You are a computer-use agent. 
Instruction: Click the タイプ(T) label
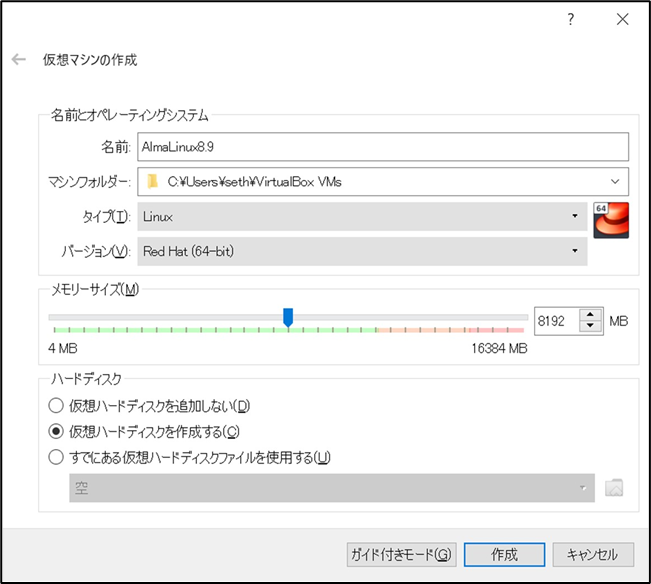[107, 216]
